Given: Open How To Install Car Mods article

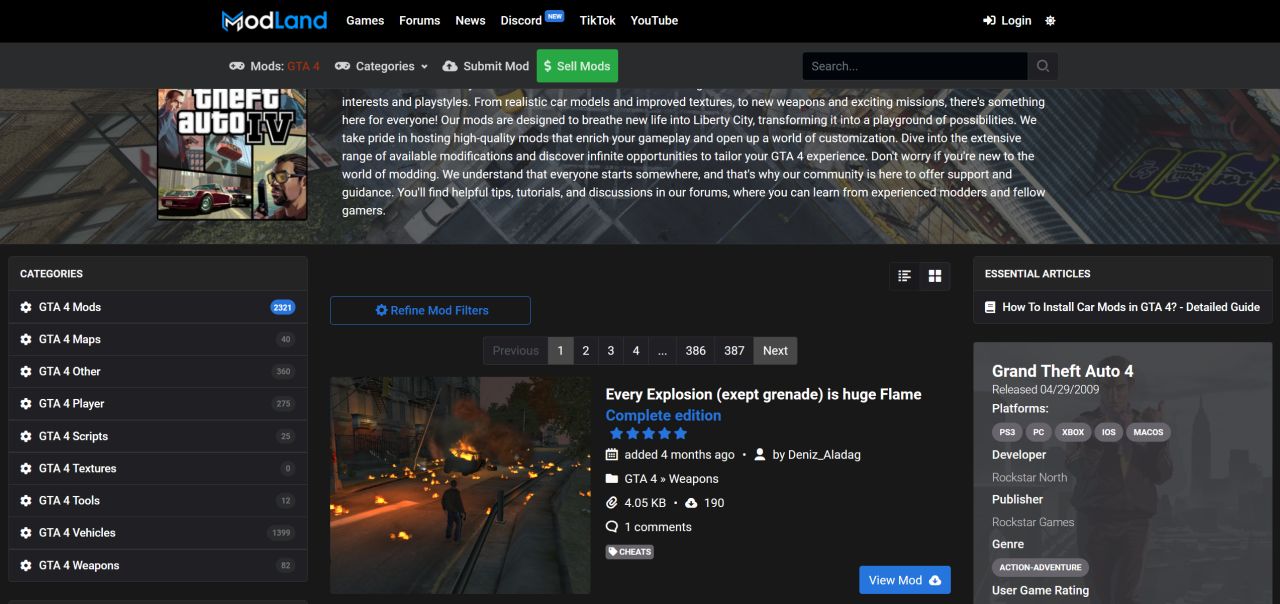Looking at the screenshot, I should click(x=1130, y=307).
